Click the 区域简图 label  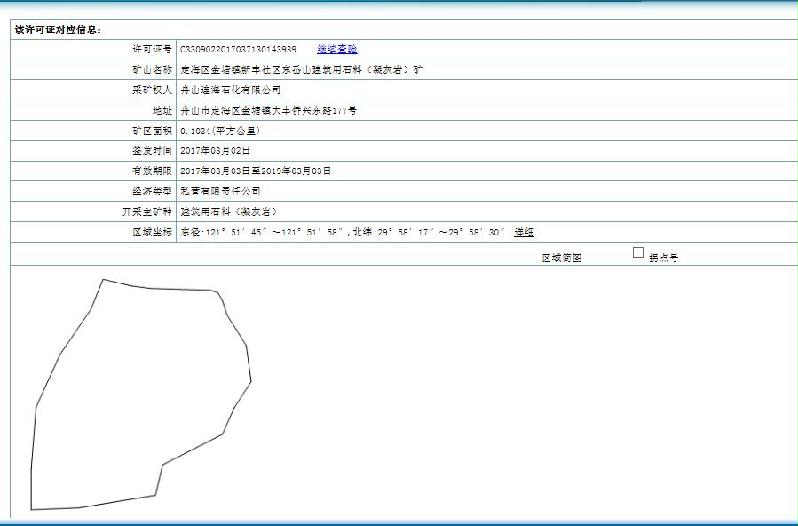[x=561, y=257]
